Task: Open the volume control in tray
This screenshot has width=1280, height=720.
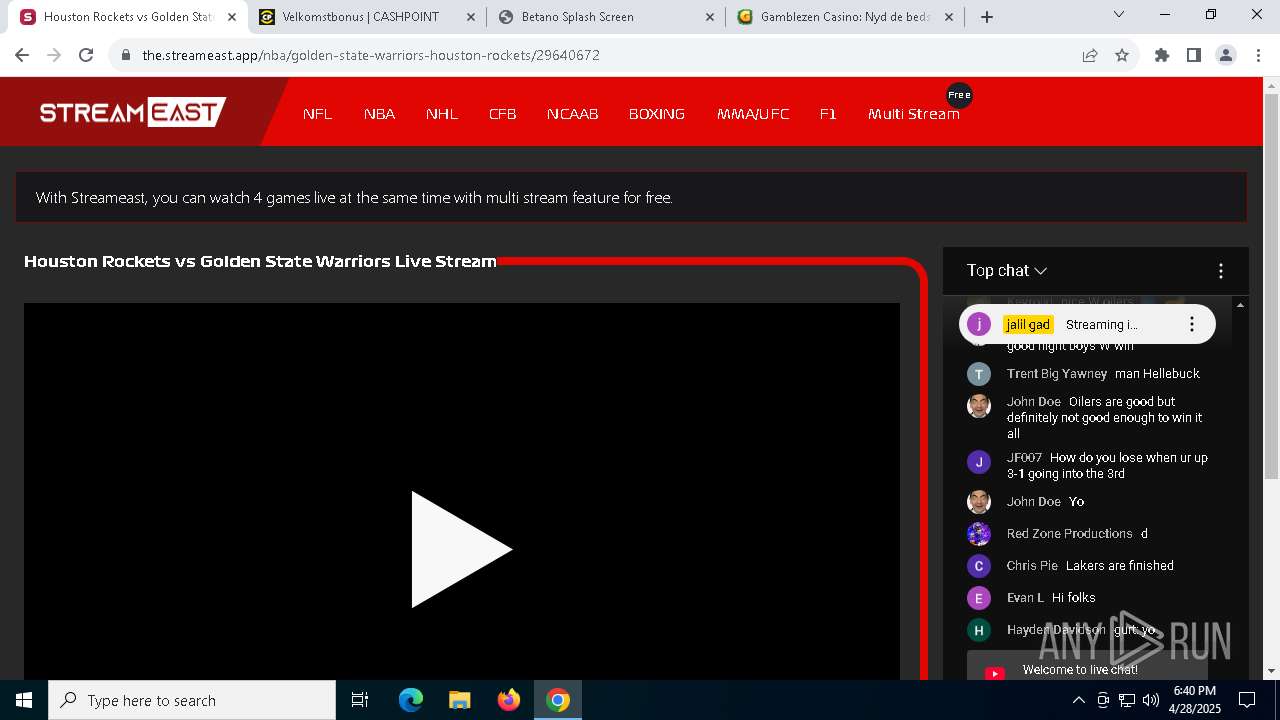Action: coord(1150,700)
